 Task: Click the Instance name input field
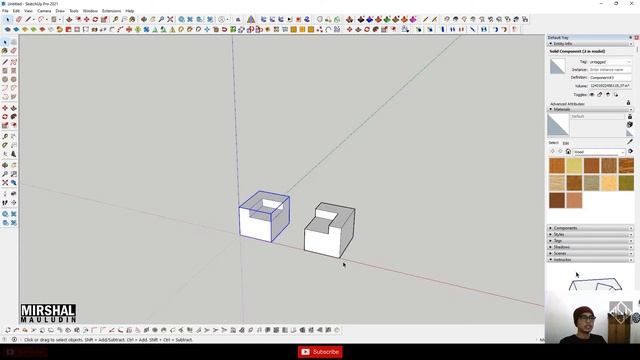(x=610, y=70)
